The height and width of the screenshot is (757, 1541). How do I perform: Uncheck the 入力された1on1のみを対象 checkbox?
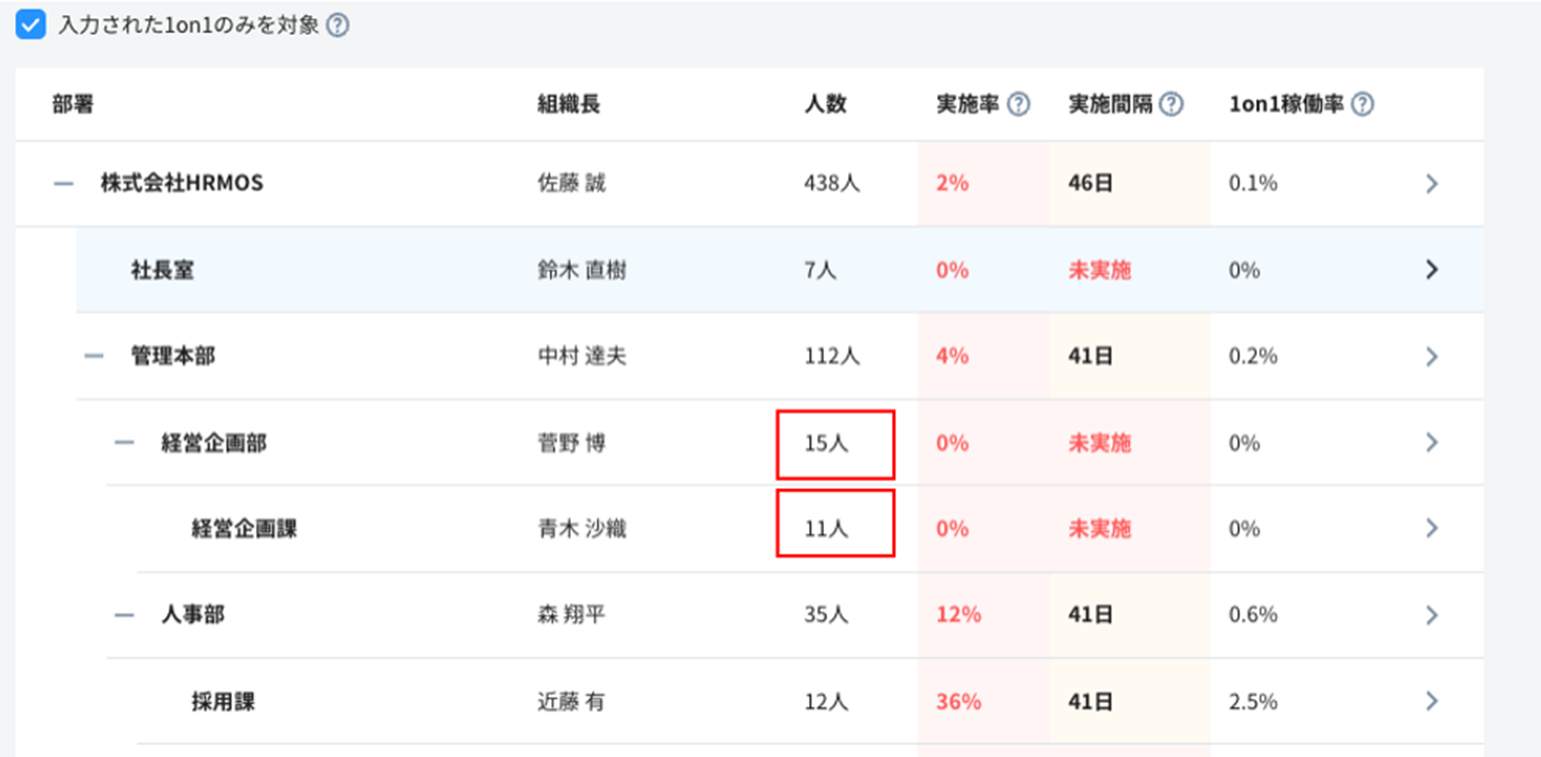click(31, 26)
